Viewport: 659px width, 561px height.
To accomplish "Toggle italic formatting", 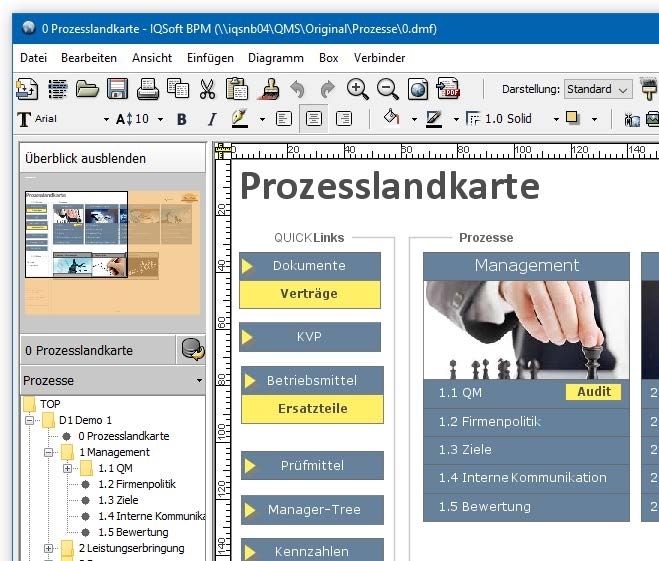I will point(212,119).
